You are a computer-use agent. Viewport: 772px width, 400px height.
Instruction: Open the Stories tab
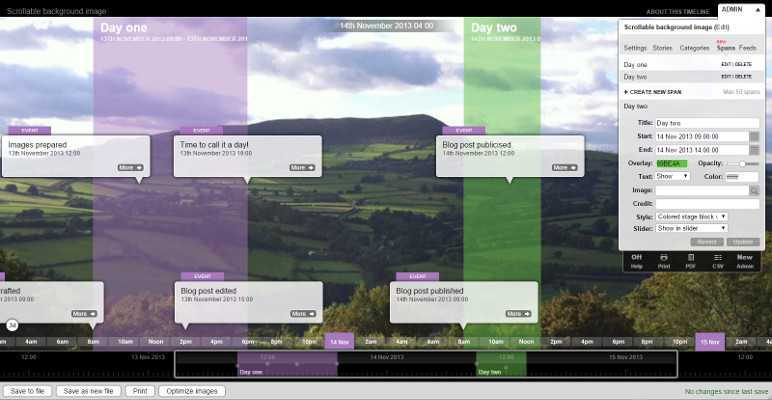pyautogui.click(x=662, y=48)
